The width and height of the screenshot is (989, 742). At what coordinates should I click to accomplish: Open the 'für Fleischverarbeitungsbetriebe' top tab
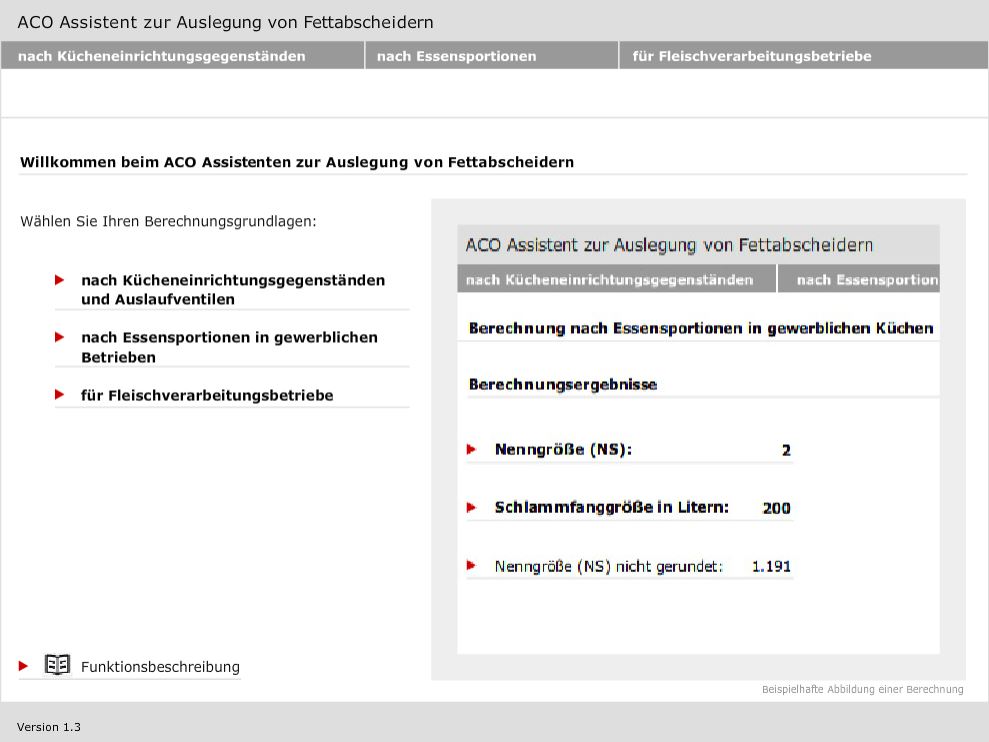(x=804, y=56)
